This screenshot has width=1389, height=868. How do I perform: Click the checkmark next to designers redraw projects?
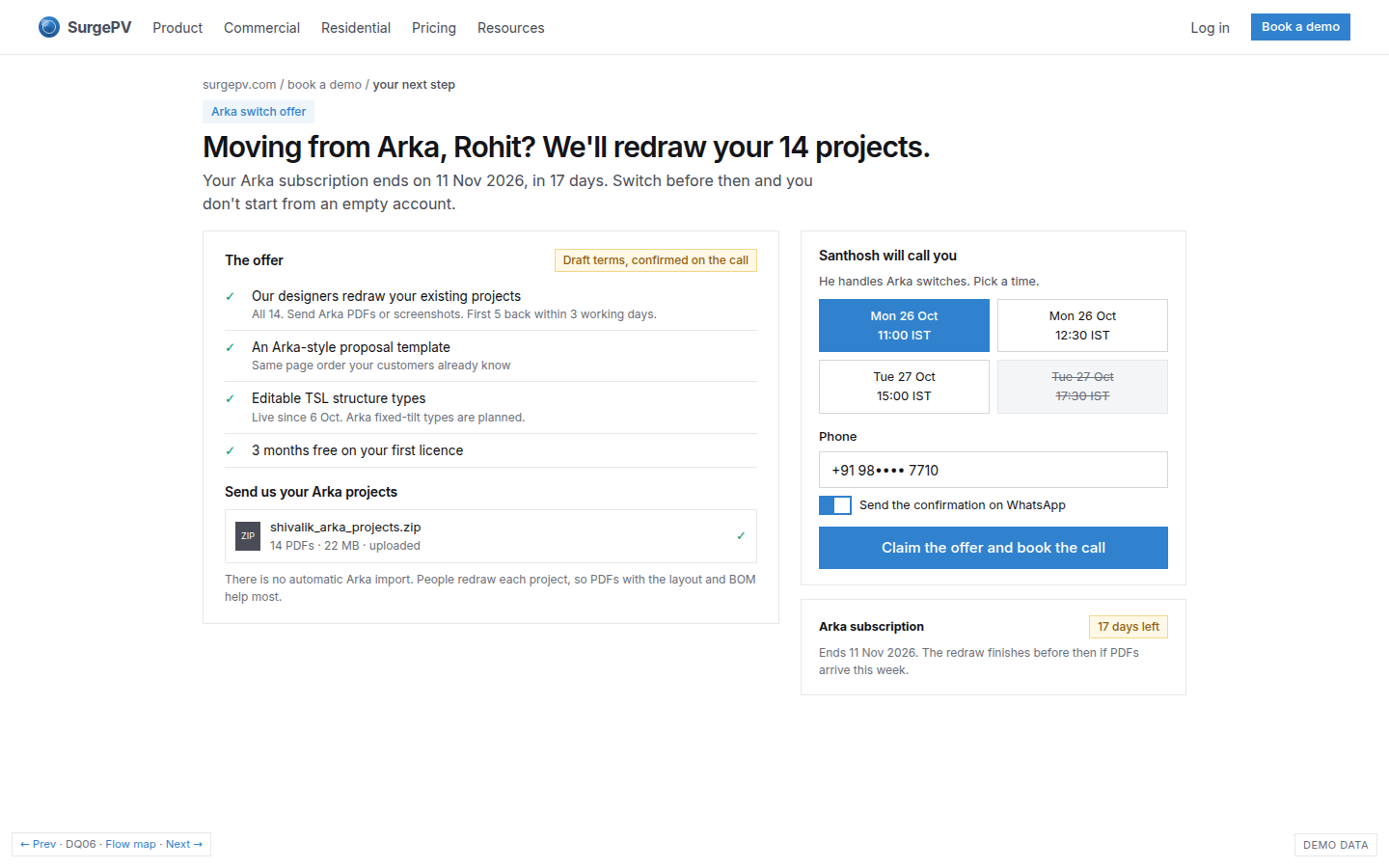pos(230,296)
